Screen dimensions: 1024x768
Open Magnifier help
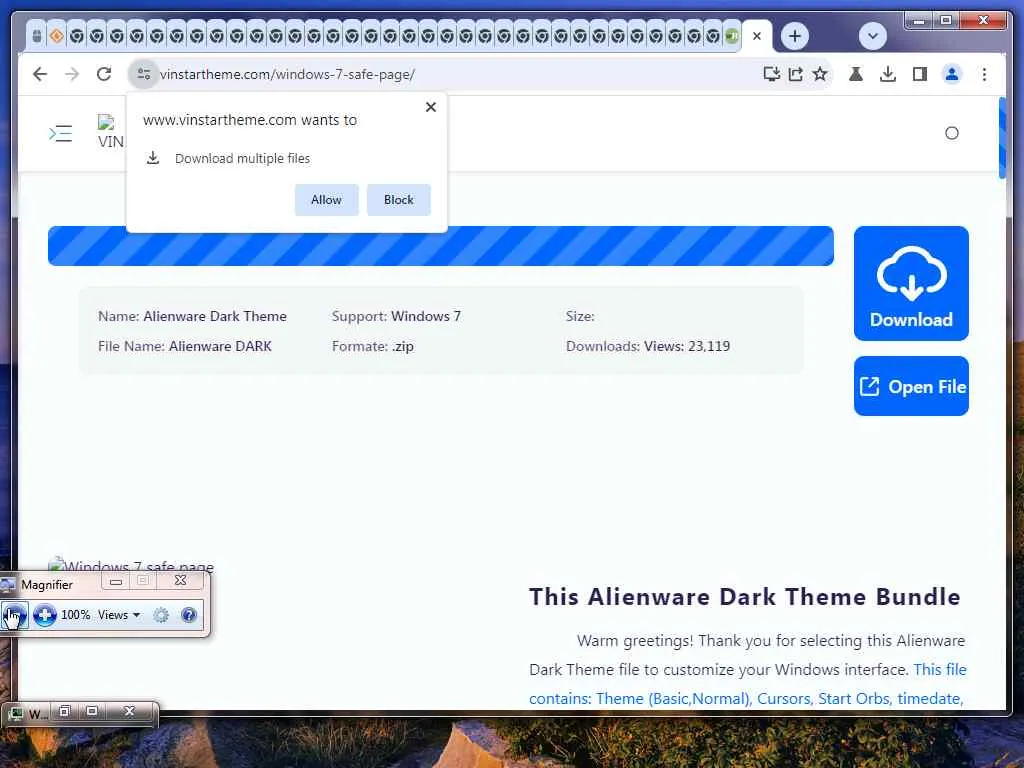click(x=189, y=615)
